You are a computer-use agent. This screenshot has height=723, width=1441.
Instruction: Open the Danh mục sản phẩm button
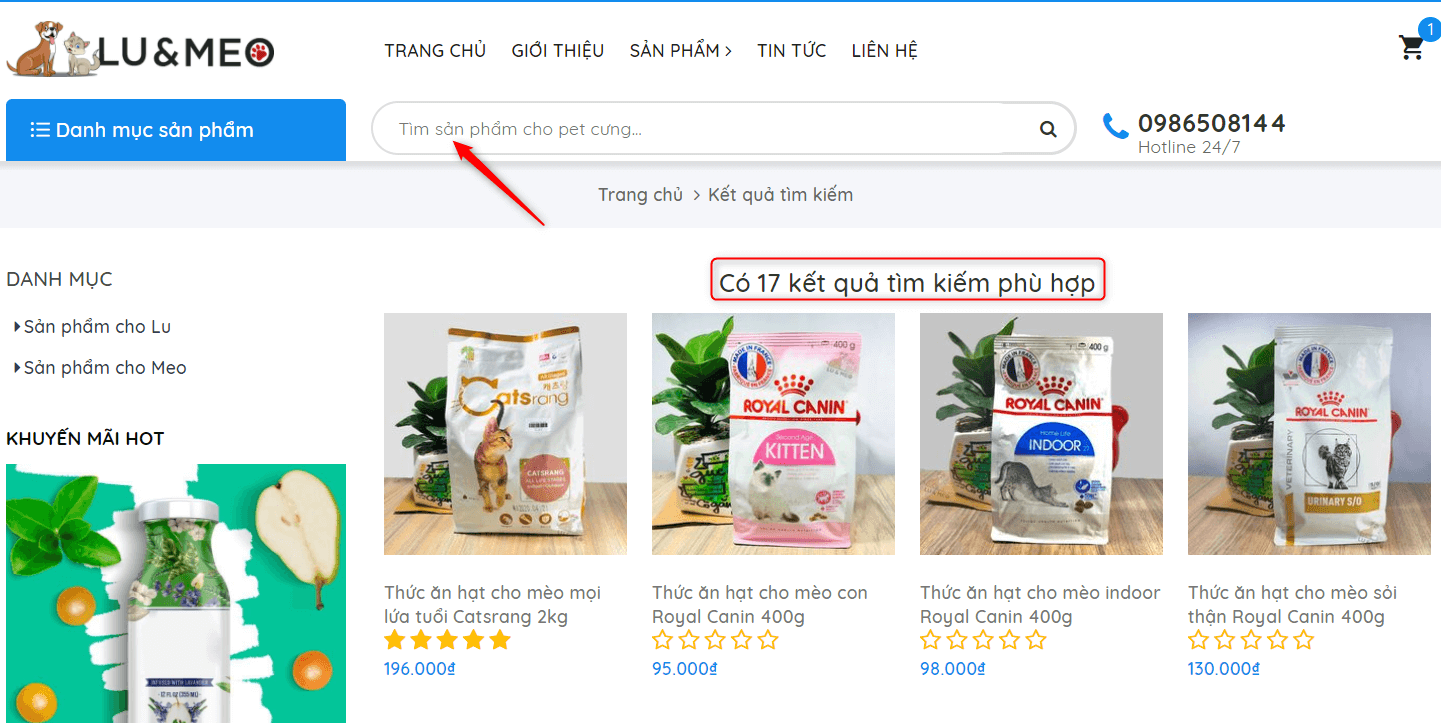point(176,130)
